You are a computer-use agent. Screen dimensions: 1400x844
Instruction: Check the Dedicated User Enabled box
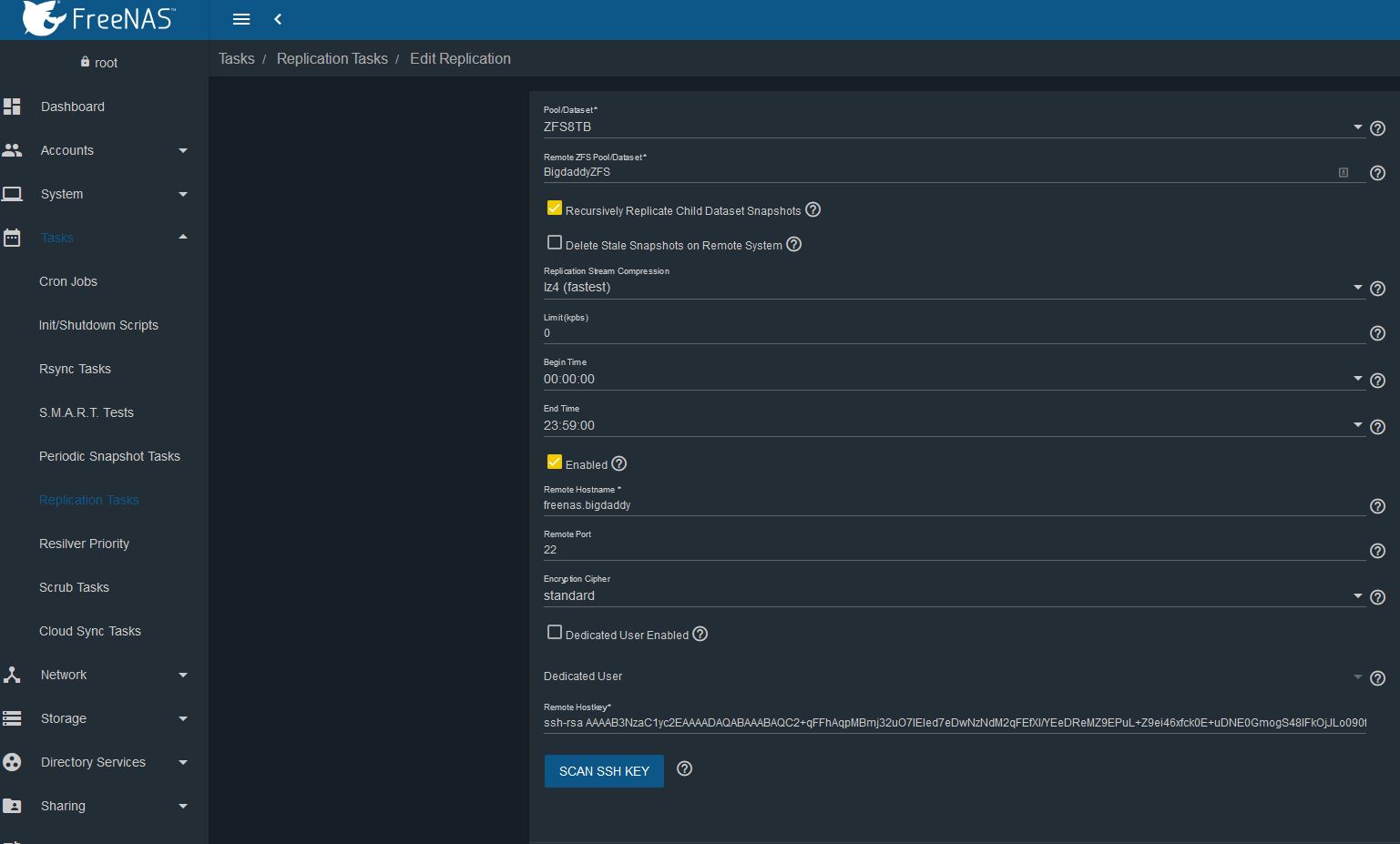coord(554,633)
